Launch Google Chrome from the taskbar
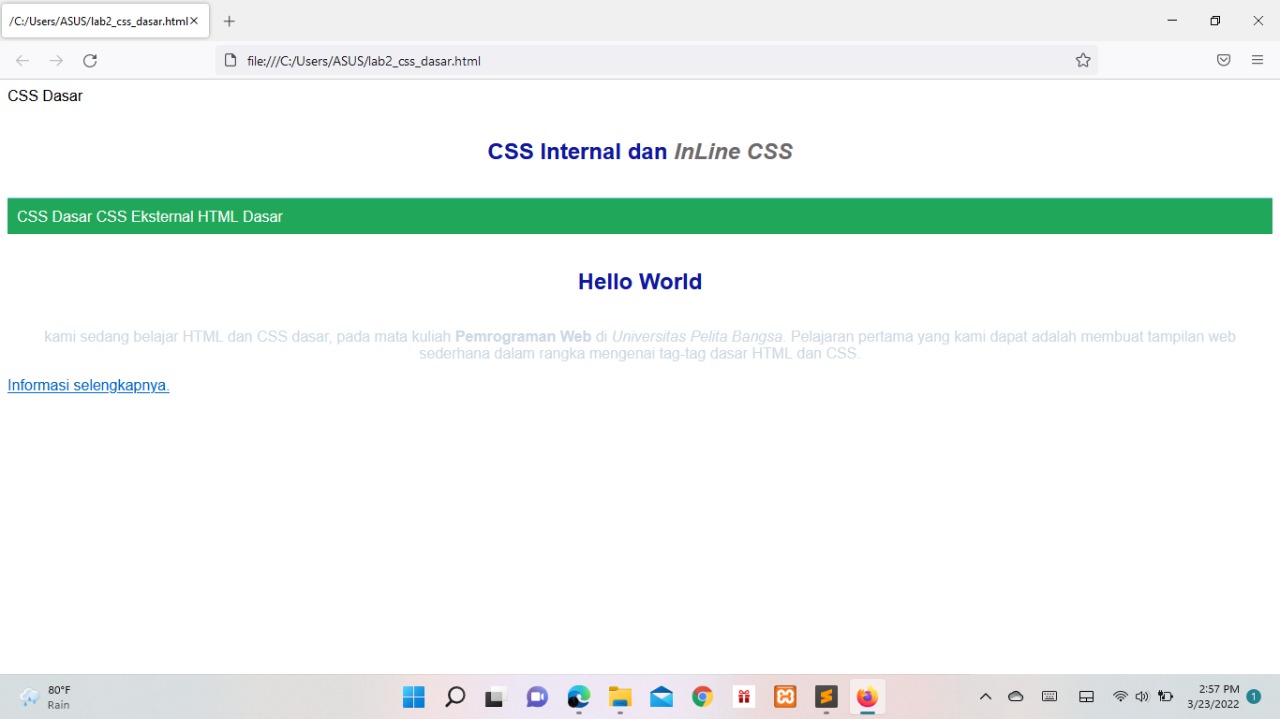This screenshot has height=719, width=1280. 703,697
